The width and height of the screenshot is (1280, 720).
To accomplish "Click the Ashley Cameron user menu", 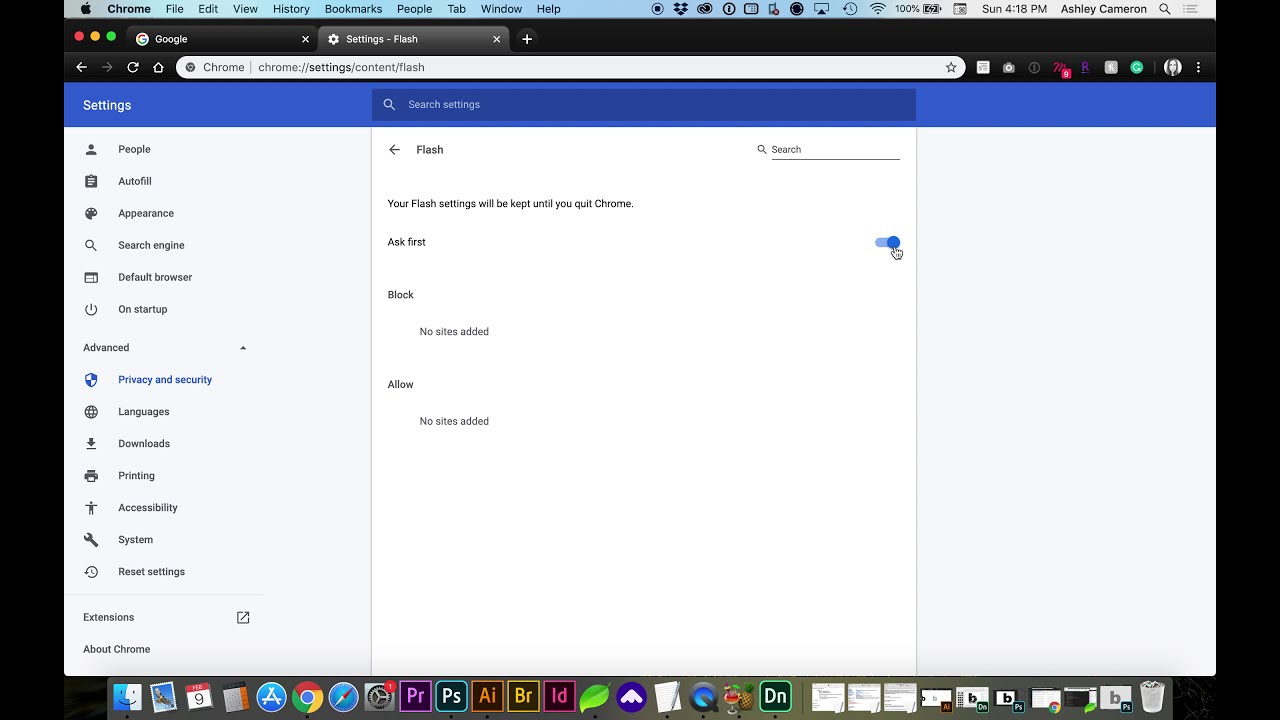I will pyautogui.click(x=1103, y=9).
